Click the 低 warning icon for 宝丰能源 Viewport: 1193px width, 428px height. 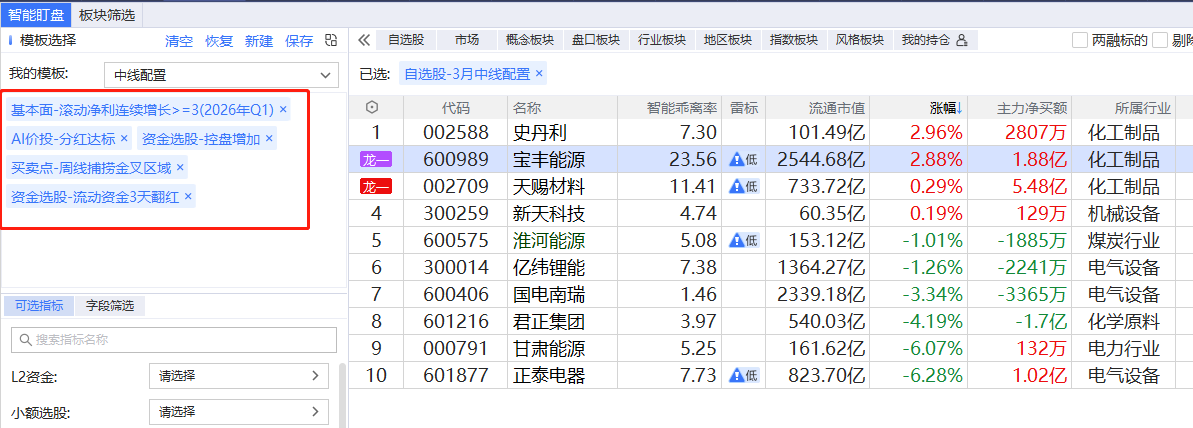(x=743, y=159)
